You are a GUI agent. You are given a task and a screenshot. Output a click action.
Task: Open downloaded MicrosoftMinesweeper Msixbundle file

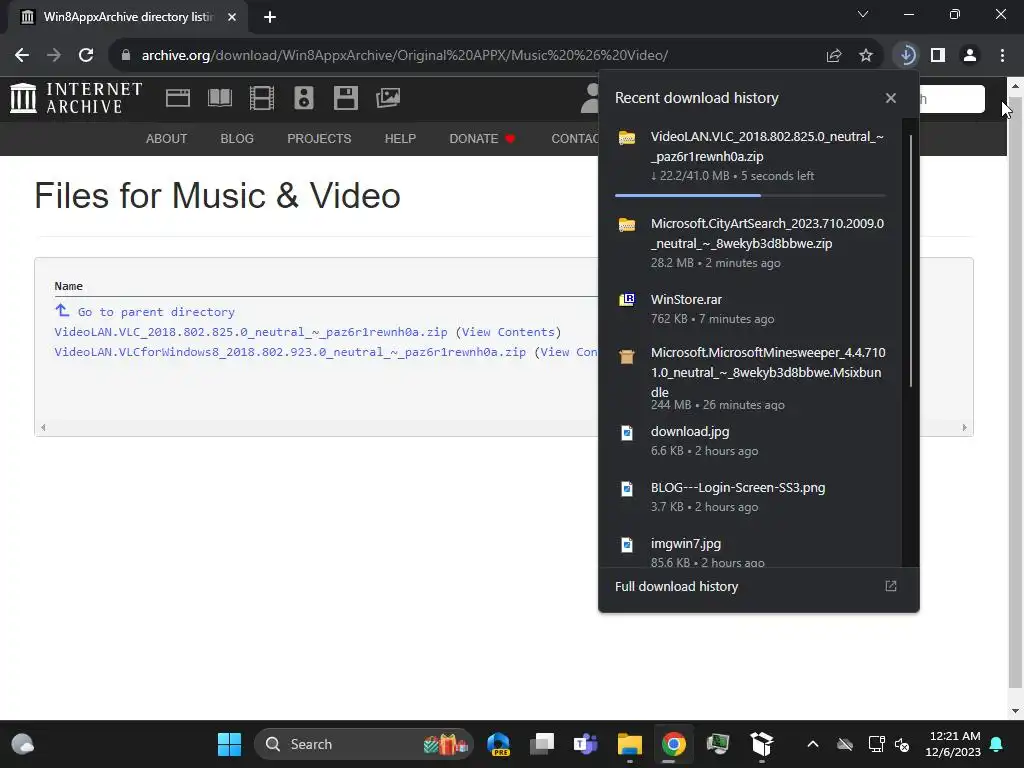pos(751,380)
